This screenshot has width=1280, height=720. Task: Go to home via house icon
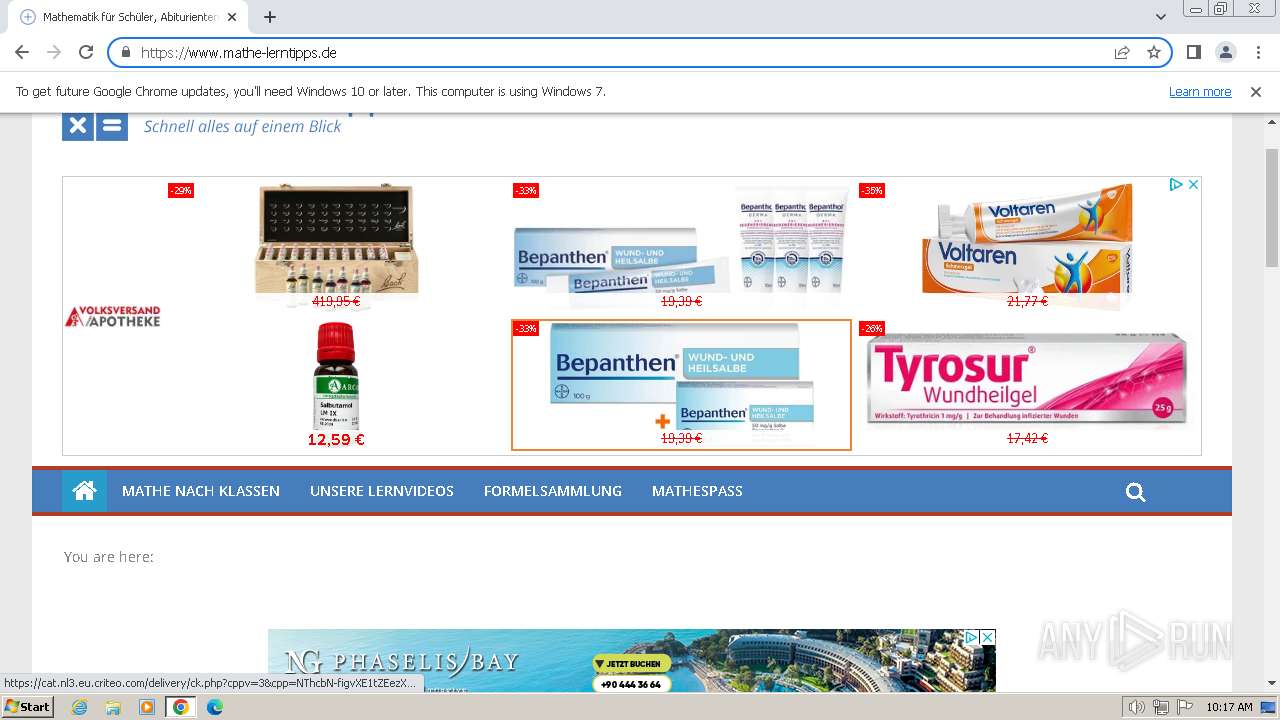coord(84,491)
